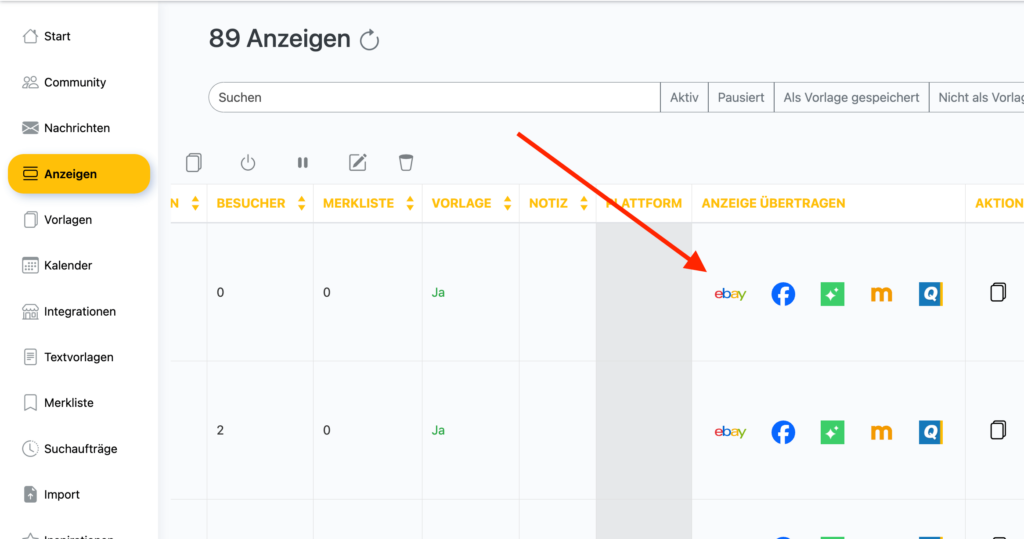Click the Suchen search field
Image resolution: width=1024 pixels, height=539 pixels.
(433, 97)
